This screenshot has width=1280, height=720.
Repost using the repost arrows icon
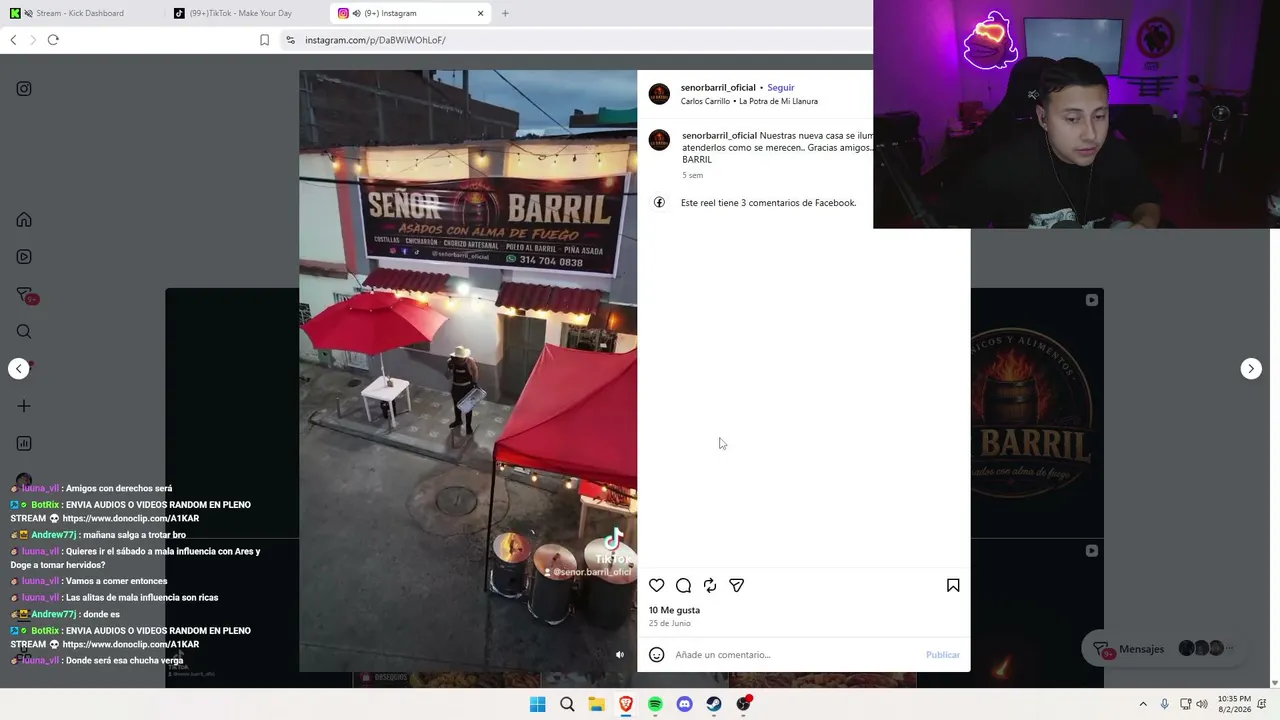coord(710,586)
